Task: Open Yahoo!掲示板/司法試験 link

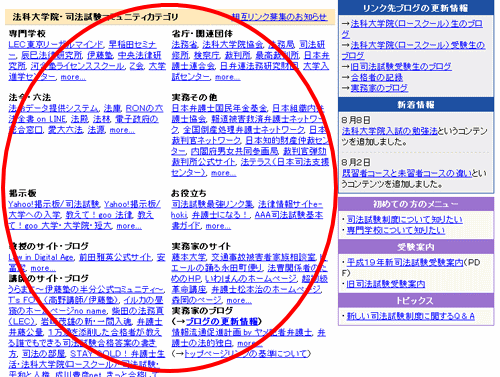Action: 54,204
